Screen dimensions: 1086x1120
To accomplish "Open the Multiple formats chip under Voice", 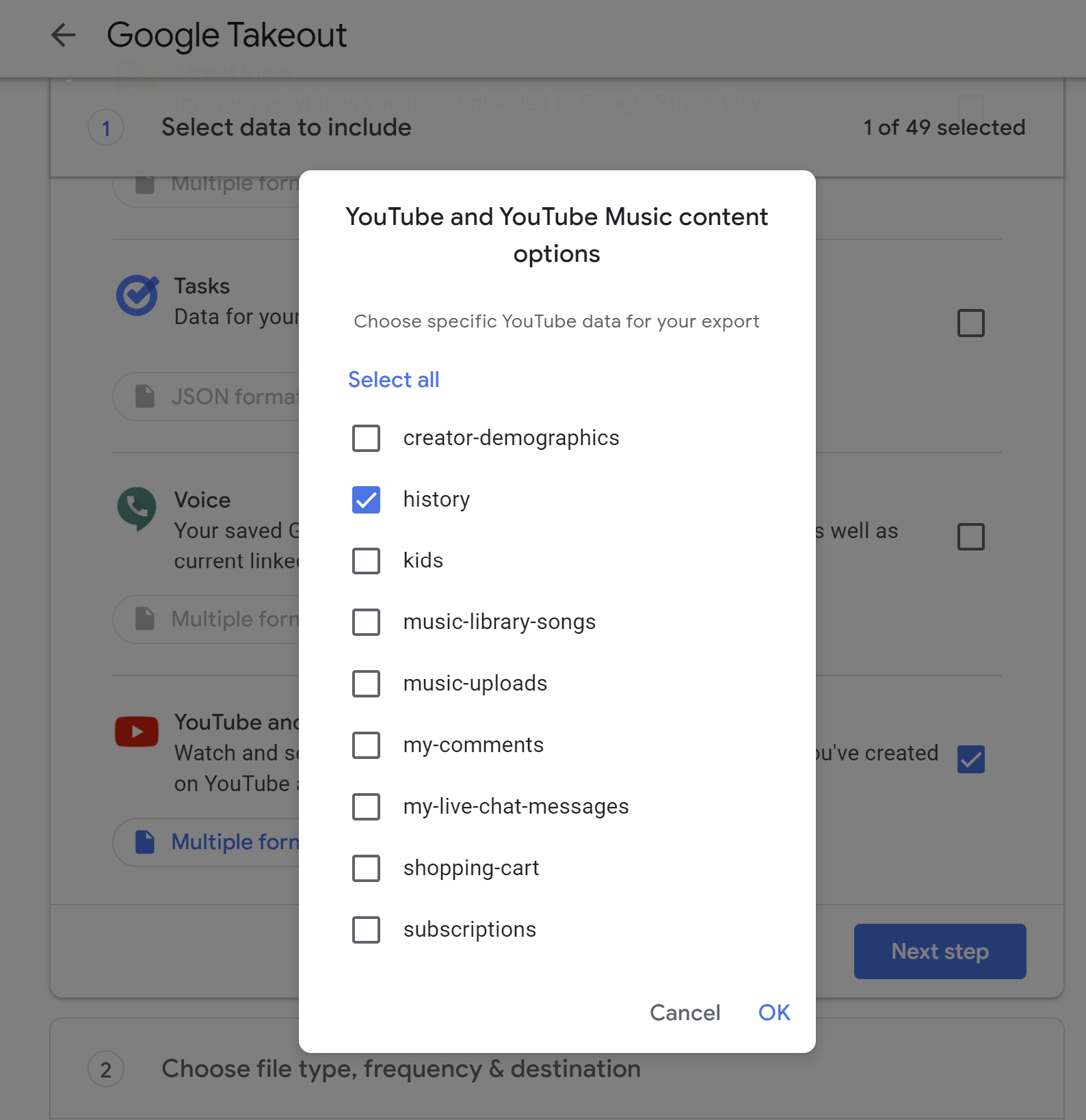I will click(x=206, y=619).
